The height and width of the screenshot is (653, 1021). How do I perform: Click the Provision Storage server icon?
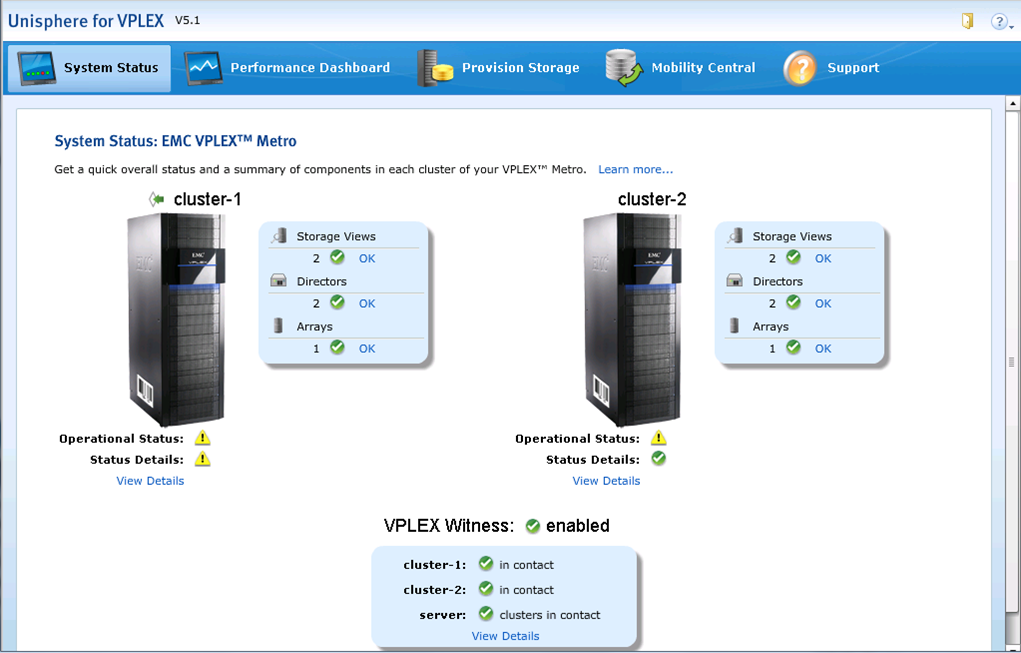coord(436,68)
